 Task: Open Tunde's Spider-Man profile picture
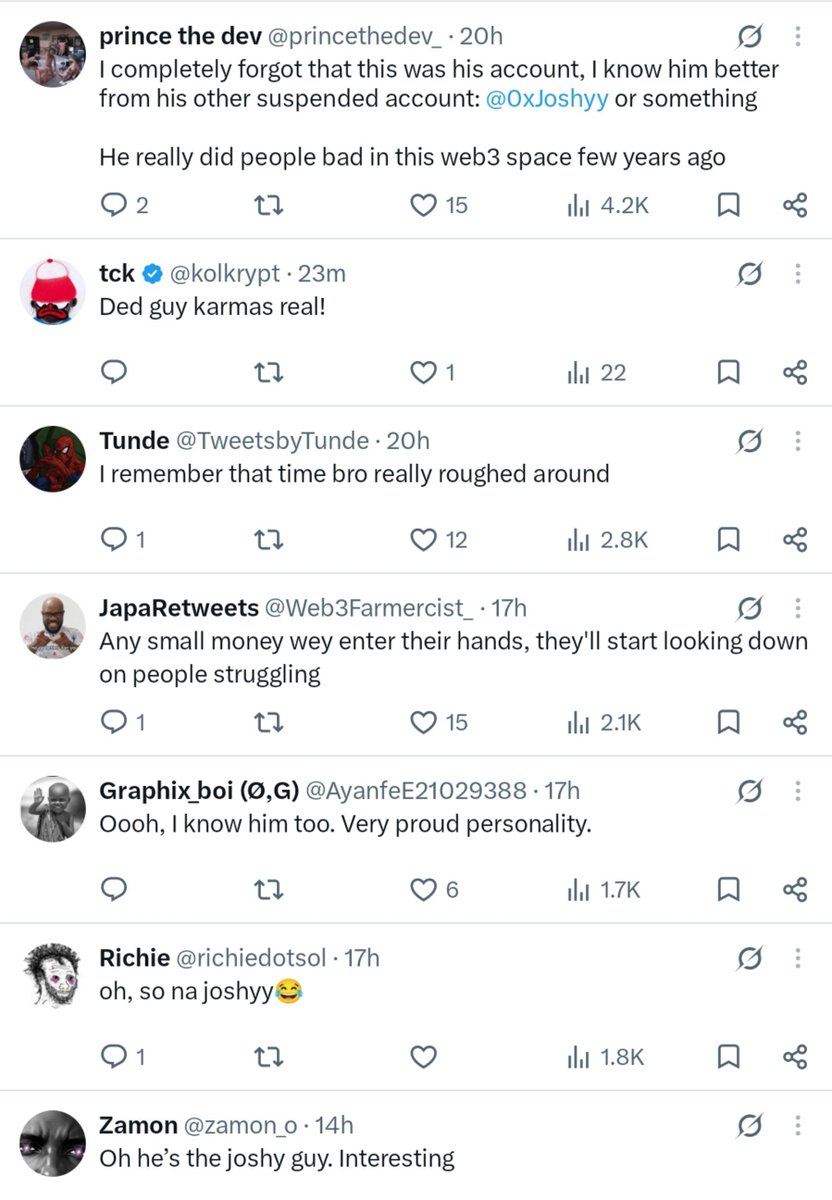pyautogui.click(x=53, y=458)
